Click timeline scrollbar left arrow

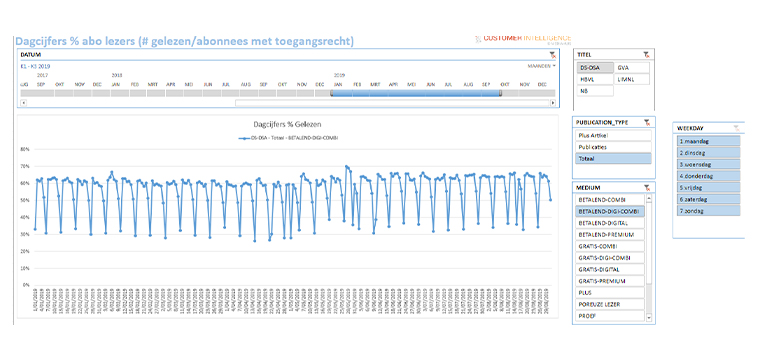24,103
